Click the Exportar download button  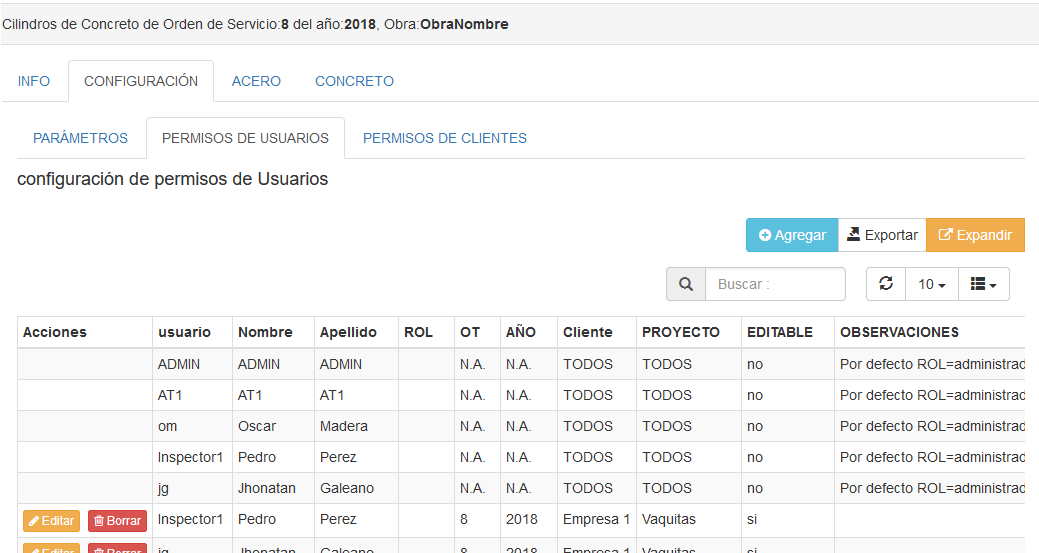(882, 235)
